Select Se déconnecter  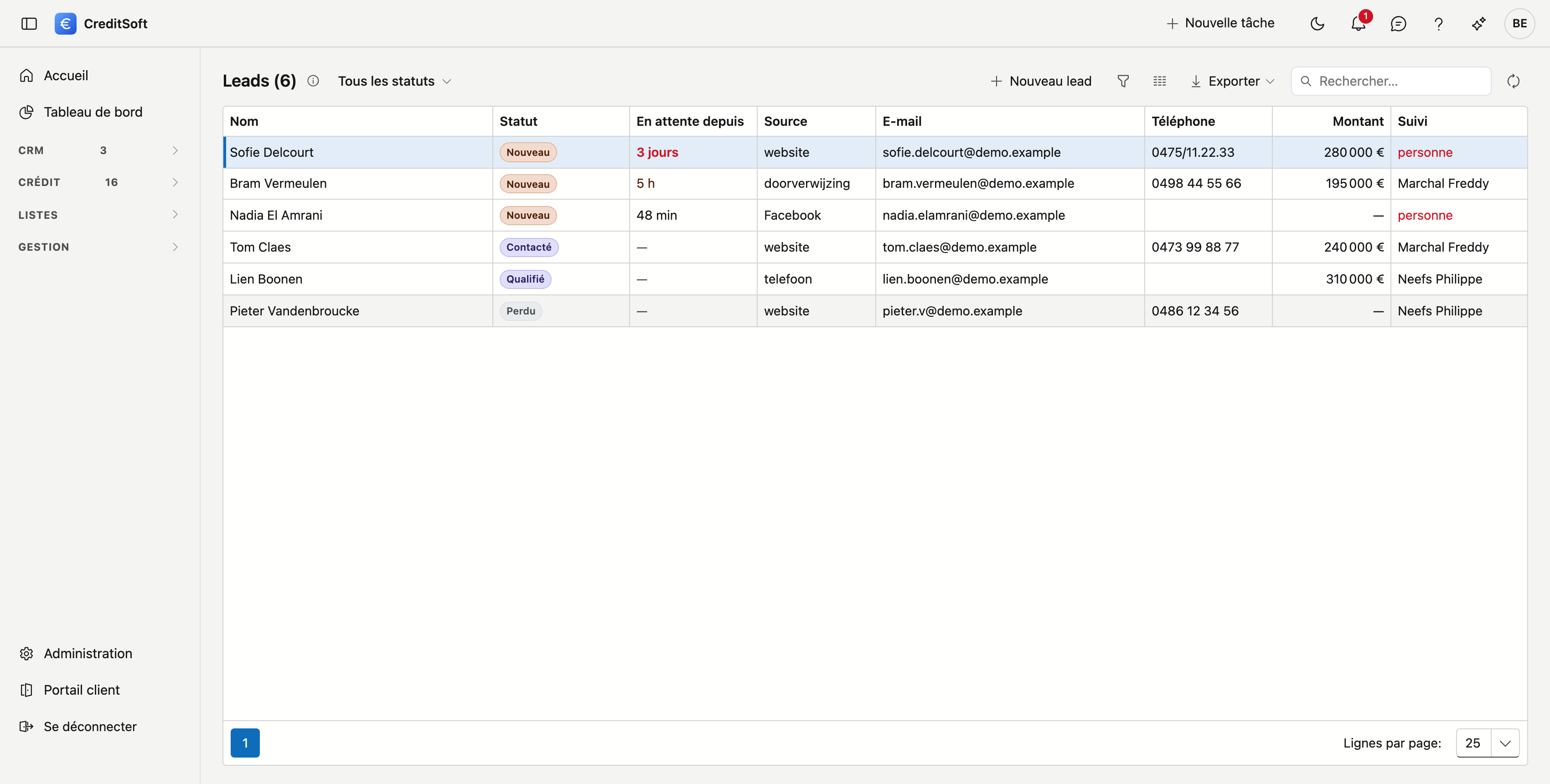point(90,726)
